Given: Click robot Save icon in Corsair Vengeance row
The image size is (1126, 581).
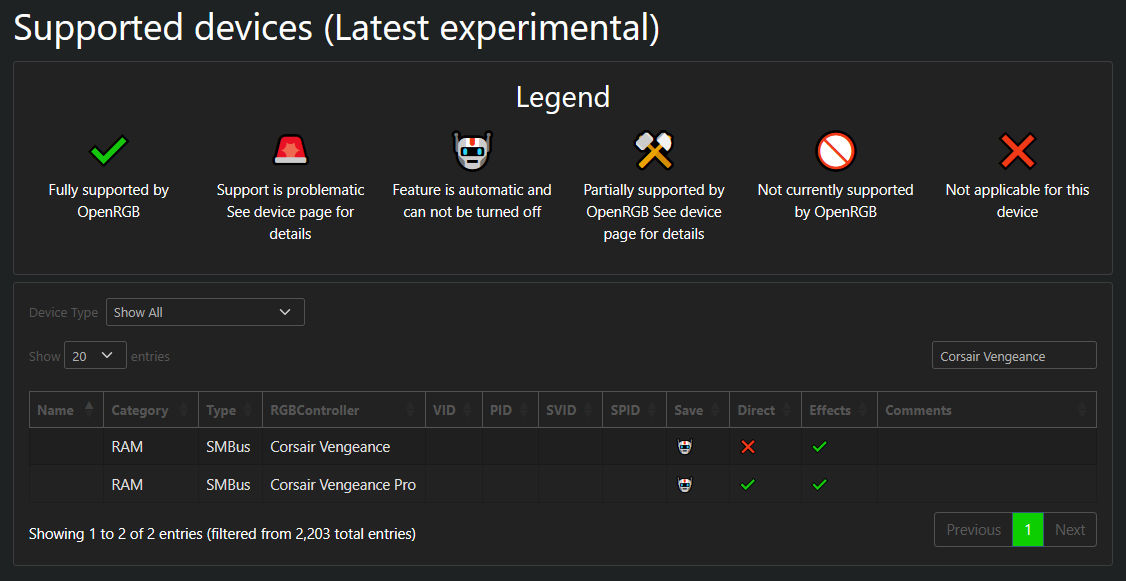Looking at the screenshot, I should (685, 447).
